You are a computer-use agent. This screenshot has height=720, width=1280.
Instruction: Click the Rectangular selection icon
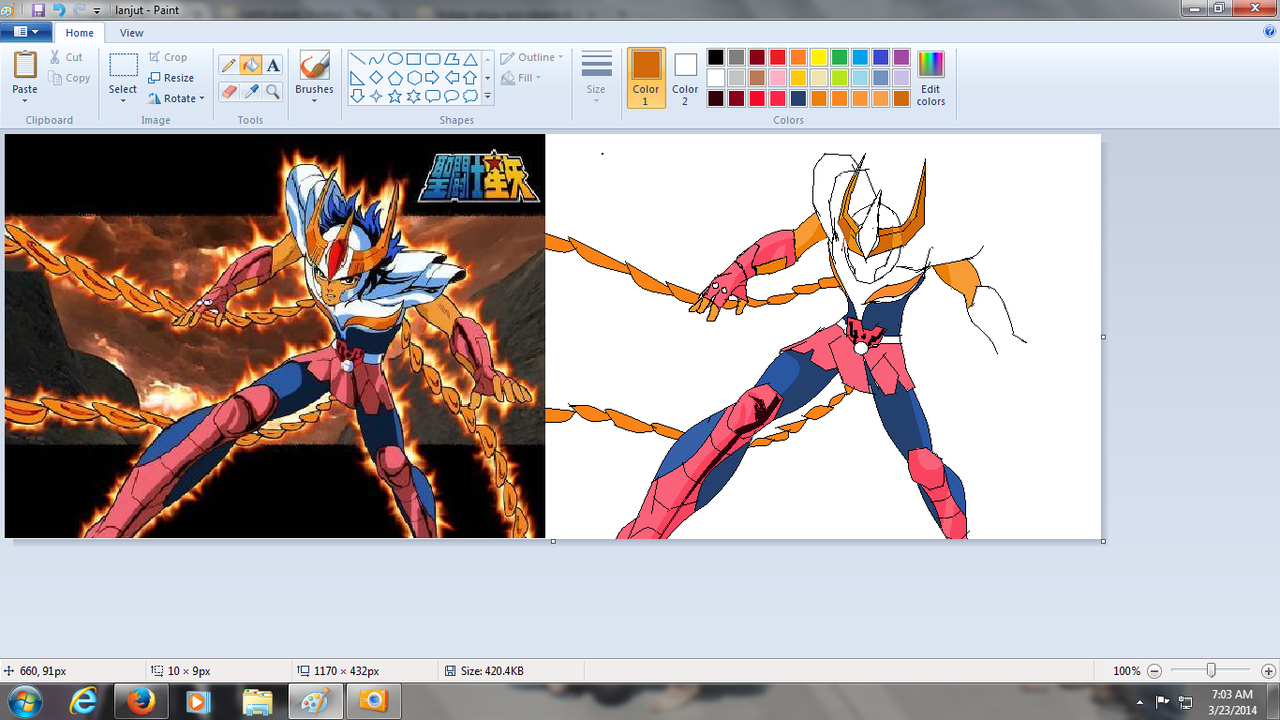[x=123, y=66]
